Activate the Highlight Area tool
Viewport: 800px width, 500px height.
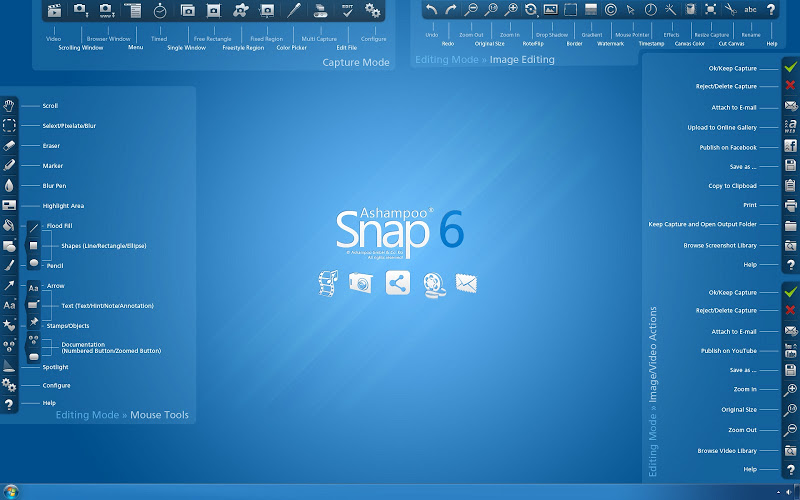[9, 205]
